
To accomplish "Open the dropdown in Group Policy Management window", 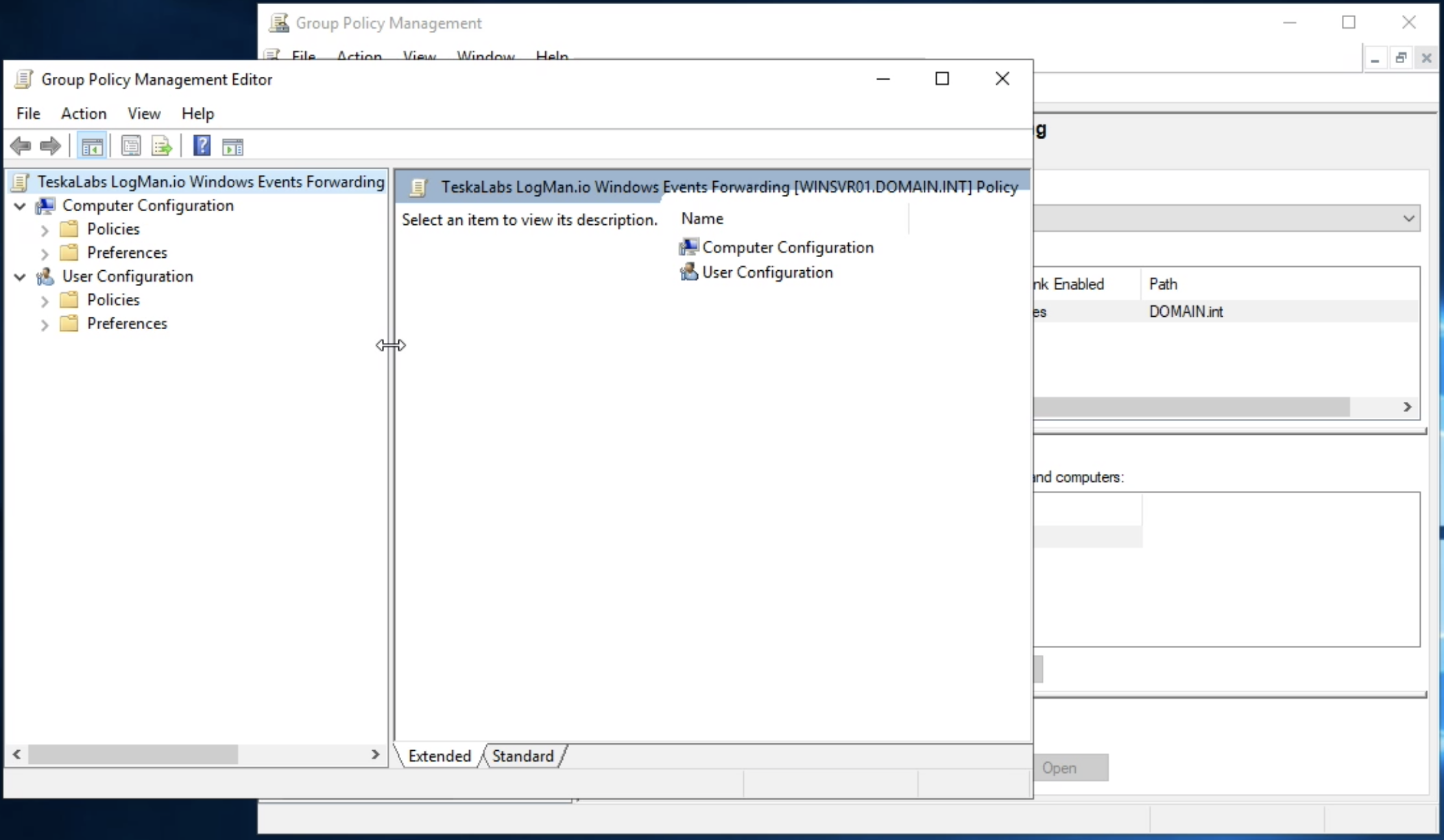I will click(x=1408, y=219).
